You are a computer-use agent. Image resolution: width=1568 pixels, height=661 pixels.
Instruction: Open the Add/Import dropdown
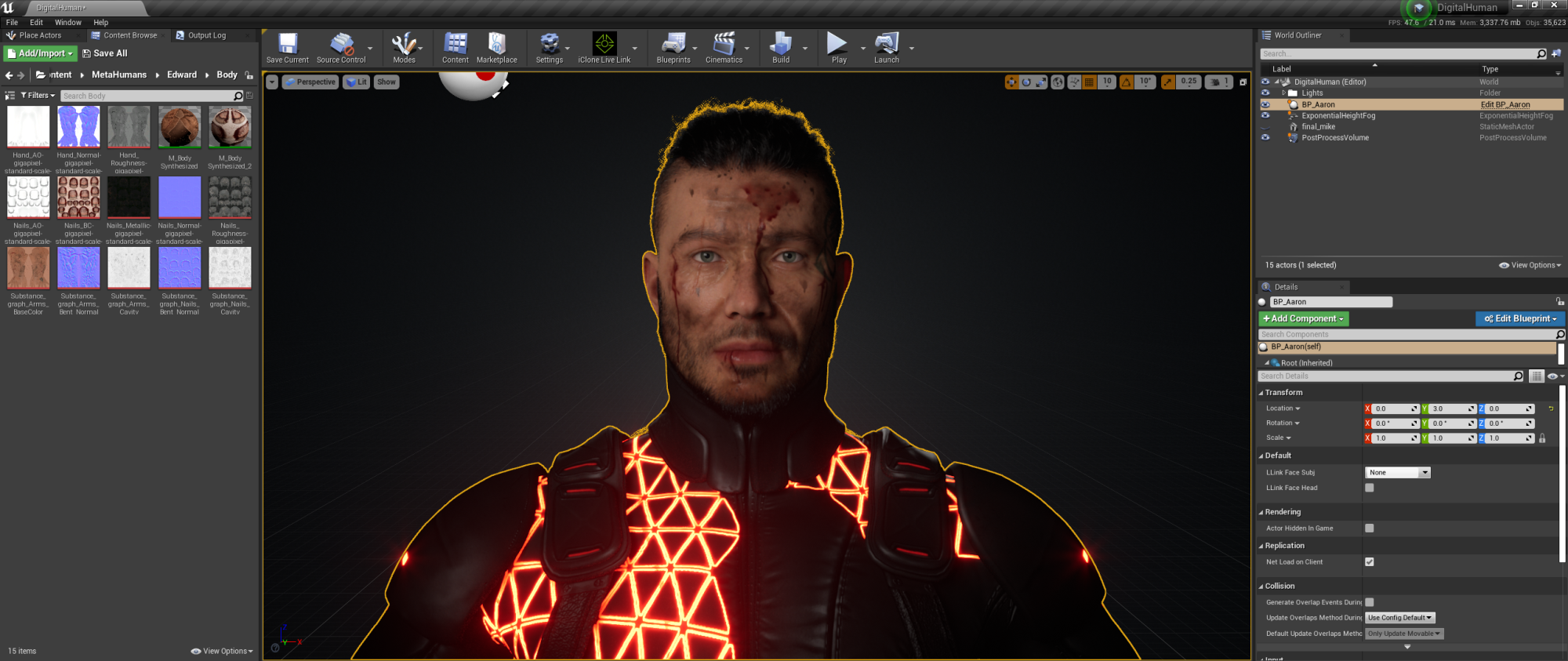[40, 53]
